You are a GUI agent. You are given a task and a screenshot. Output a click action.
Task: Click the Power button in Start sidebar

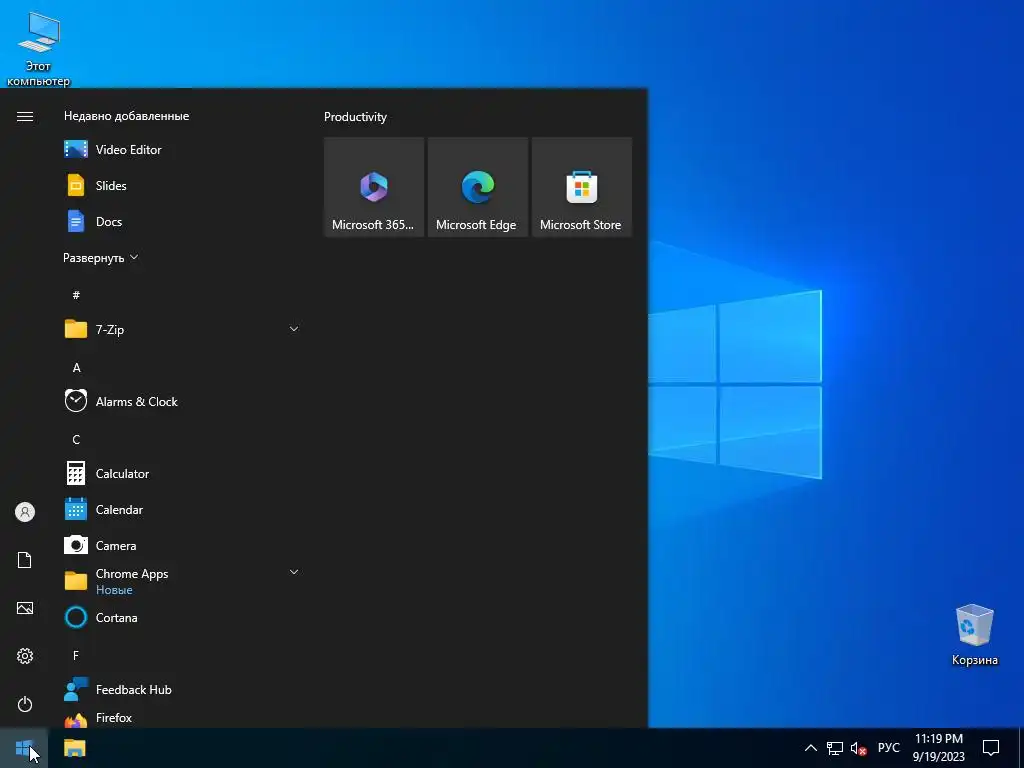[25, 704]
